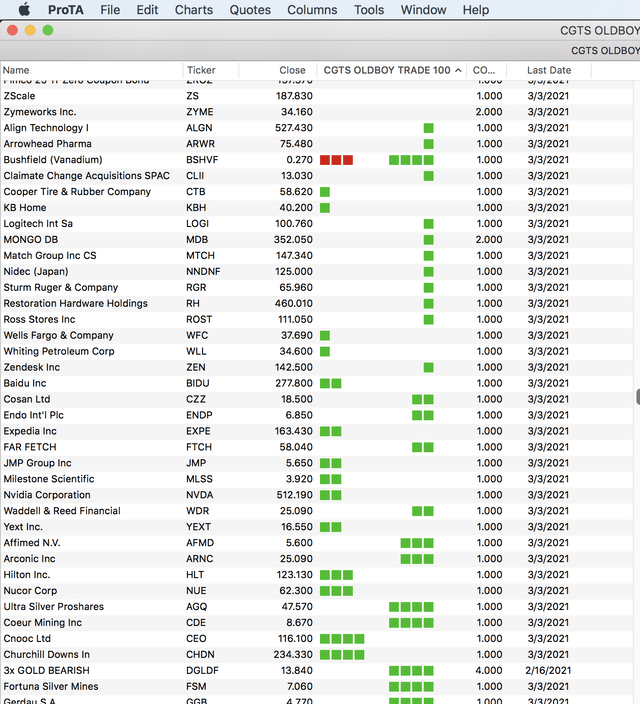Click the red indicator blocks in Bushfield row
The height and width of the screenshot is (704, 640).
336,160
